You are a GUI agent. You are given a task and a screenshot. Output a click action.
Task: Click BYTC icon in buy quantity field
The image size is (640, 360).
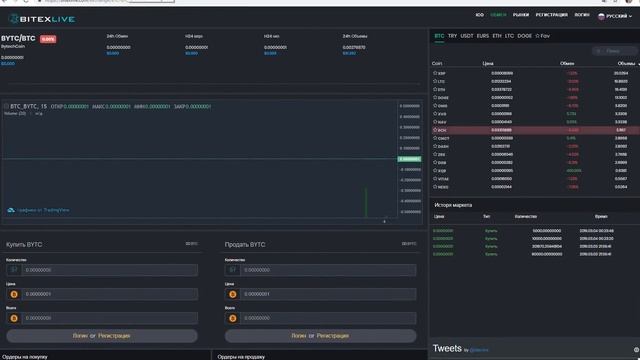tap(14, 270)
